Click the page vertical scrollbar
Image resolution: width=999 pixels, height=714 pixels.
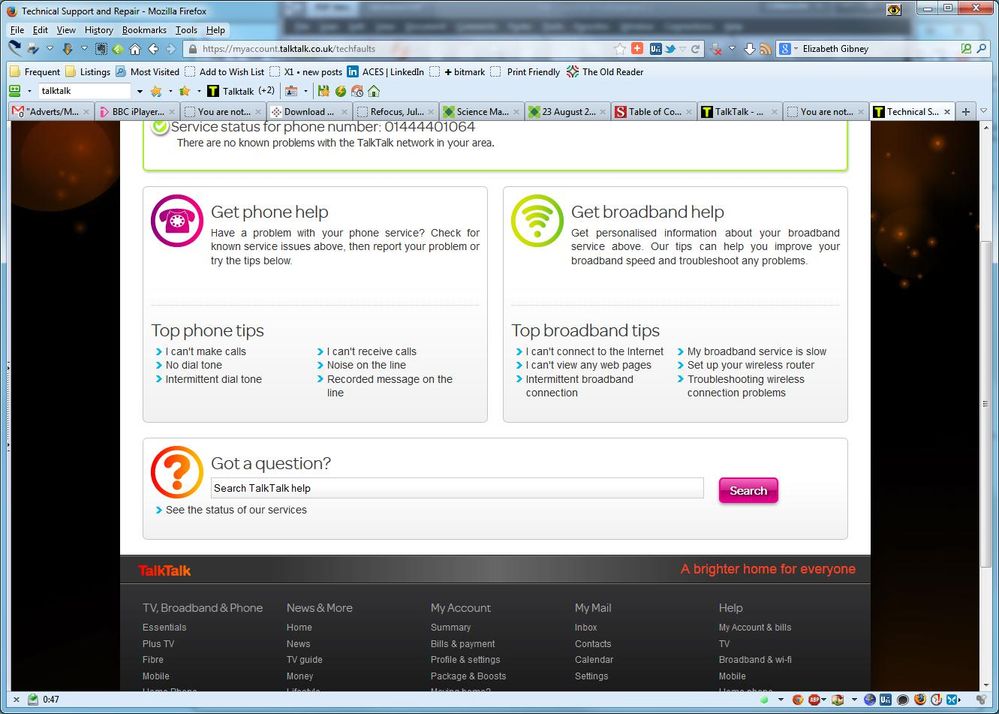coord(986,404)
